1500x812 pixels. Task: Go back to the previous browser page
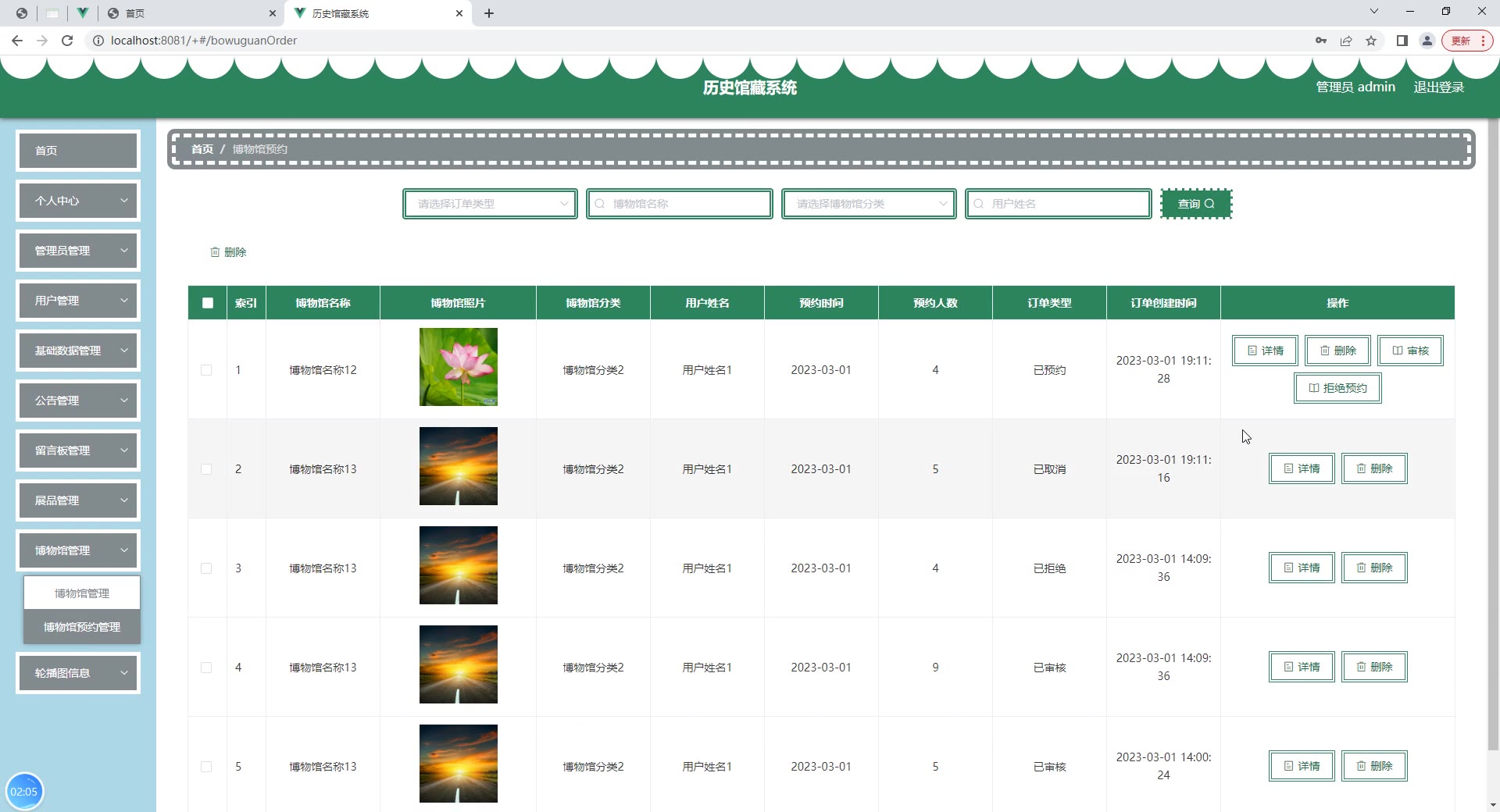(x=17, y=41)
